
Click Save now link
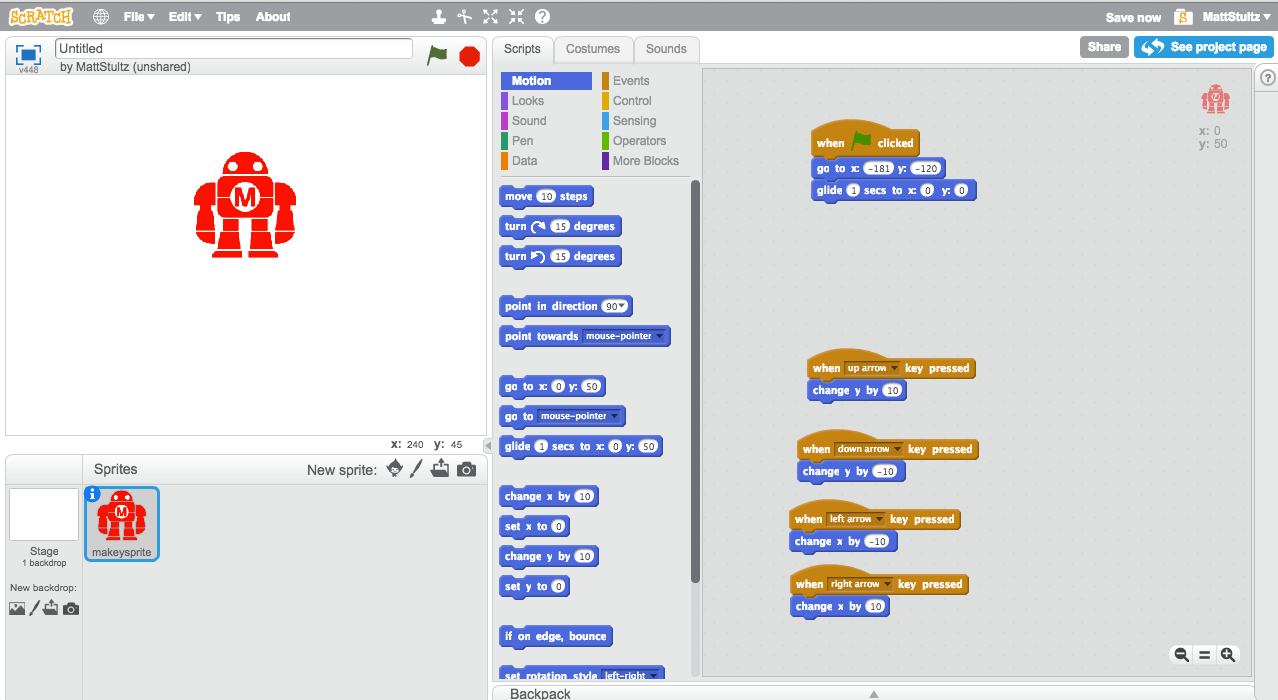click(x=1133, y=17)
